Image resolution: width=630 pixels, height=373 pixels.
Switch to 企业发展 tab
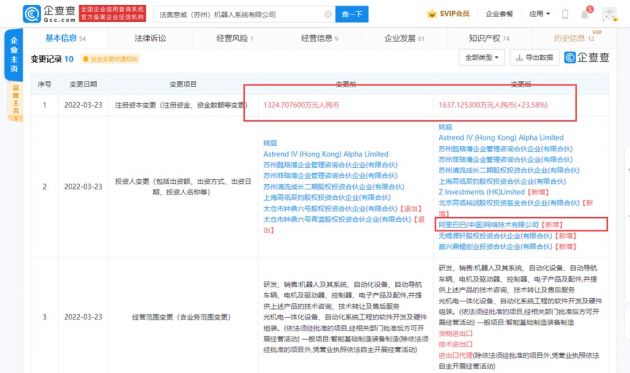tap(404, 38)
